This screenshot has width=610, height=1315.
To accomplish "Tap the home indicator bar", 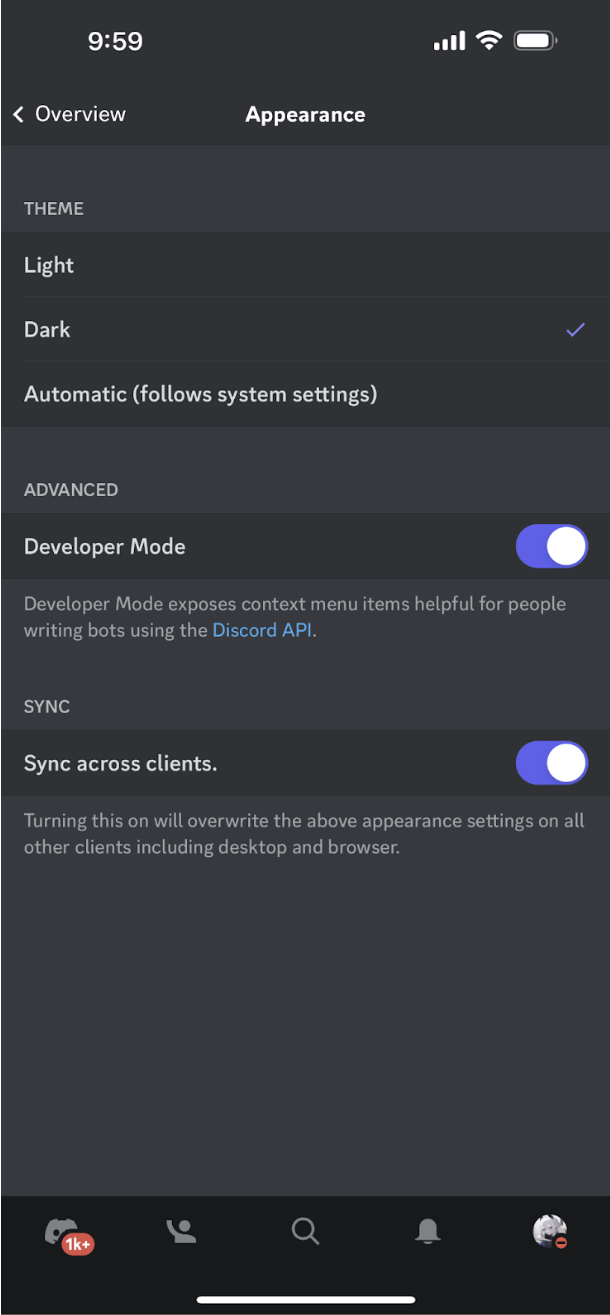I will (x=305, y=1300).
